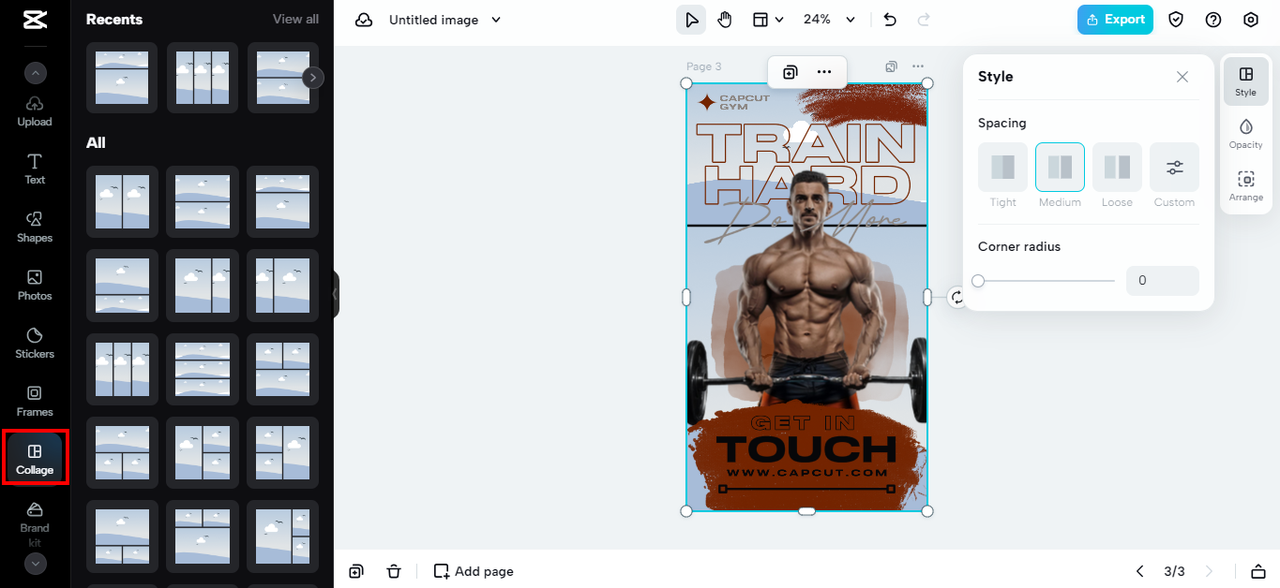Open the layers icon at bottom right
The width and height of the screenshot is (1280, 588).
1258,571
